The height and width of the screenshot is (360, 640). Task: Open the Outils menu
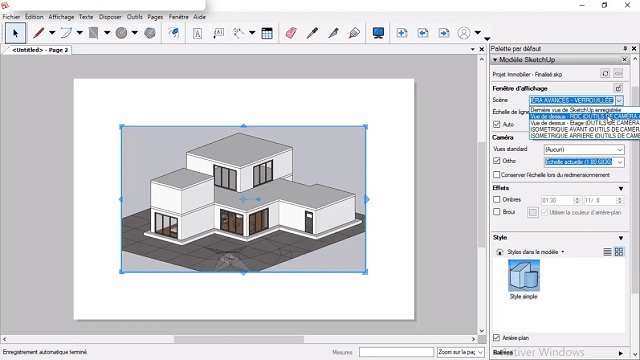click(135, 17)
